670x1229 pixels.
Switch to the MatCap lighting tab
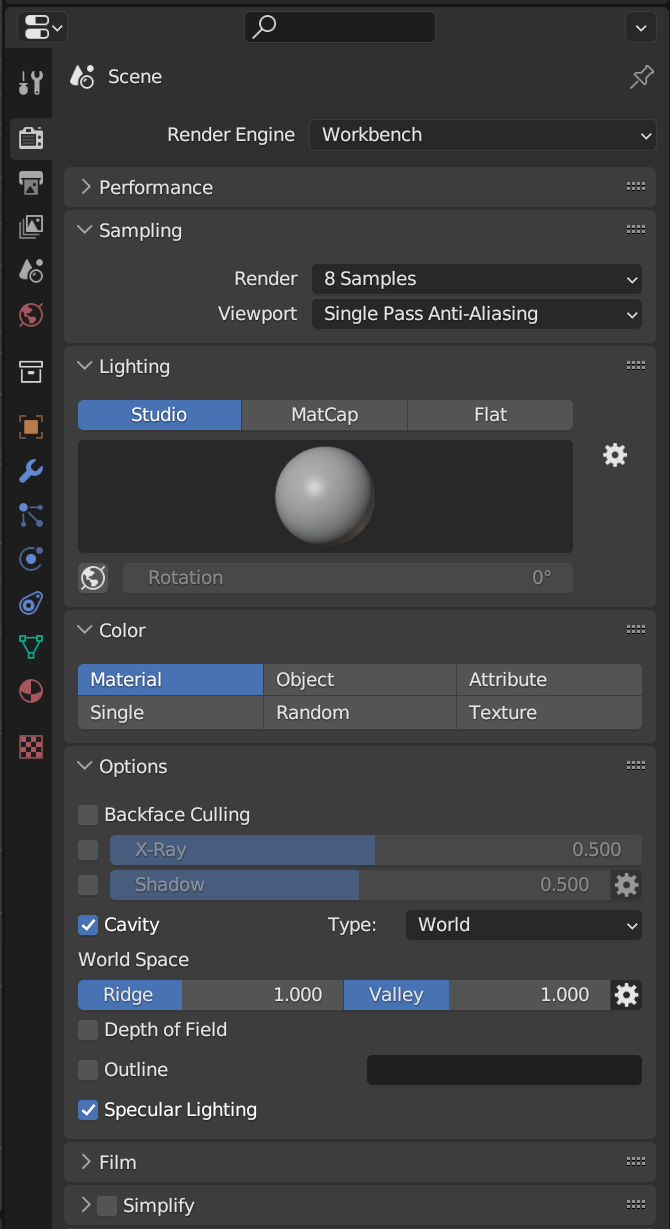[324, 415]
